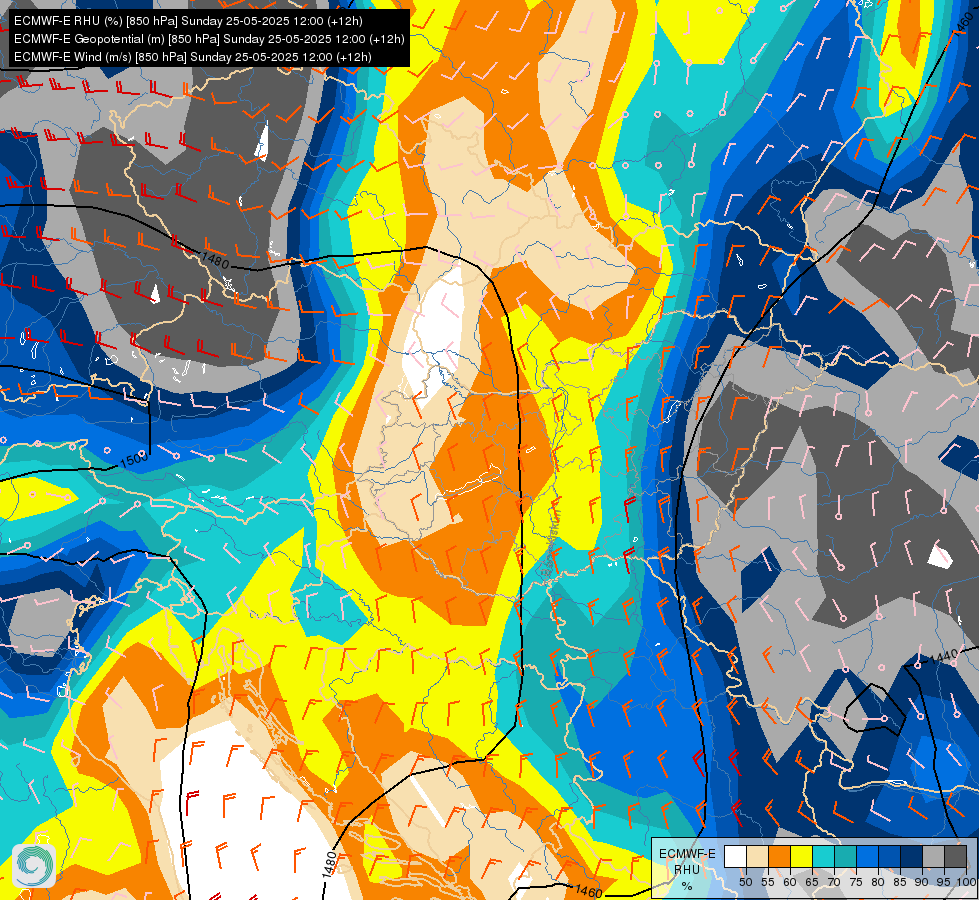Image resolution: width=979 pixels, height=900 pixels.
Task: Click the '90' legend scale value
Action: click(922, 882)
